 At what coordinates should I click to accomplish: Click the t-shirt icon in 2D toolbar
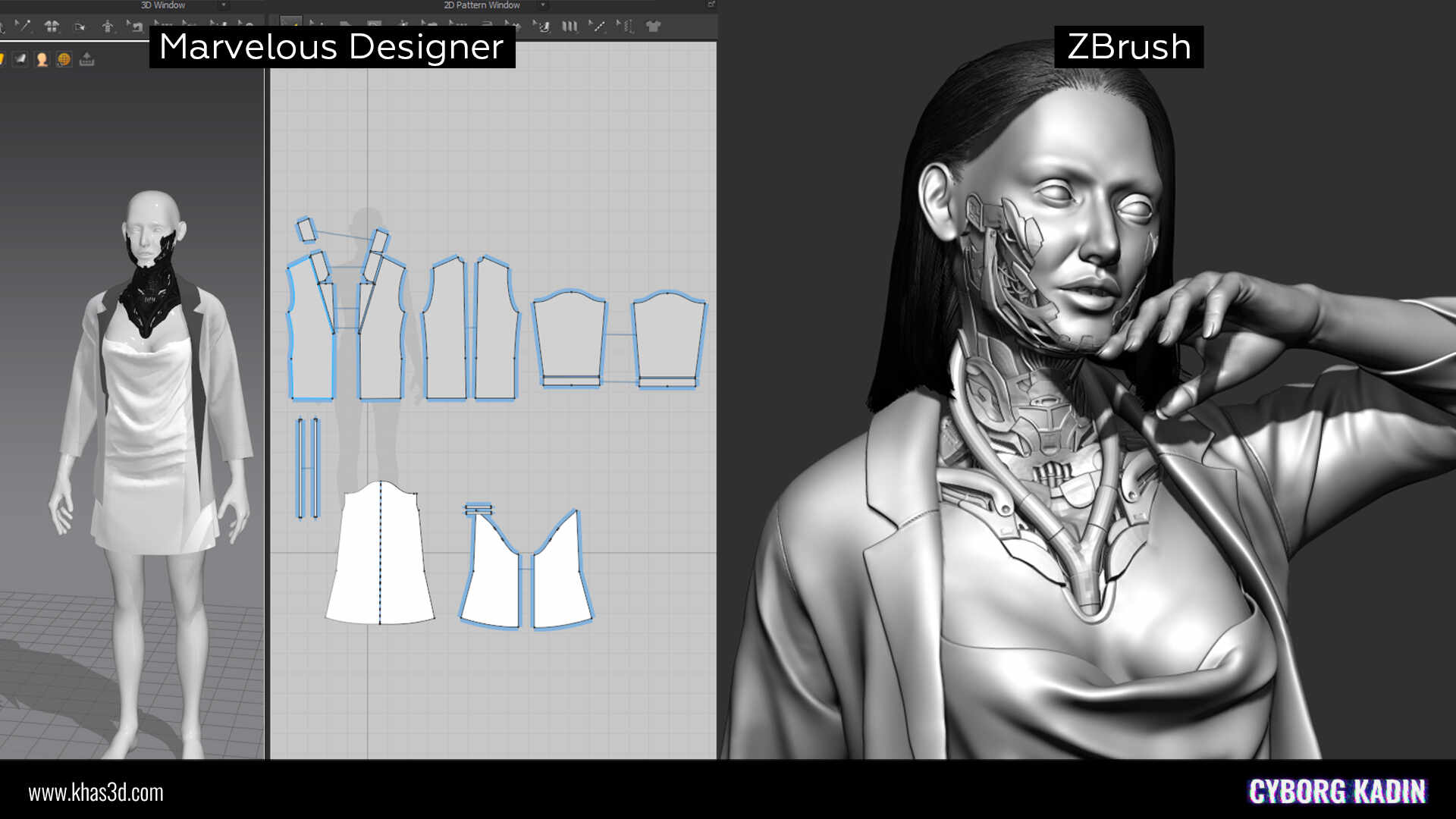click(653, 26)
